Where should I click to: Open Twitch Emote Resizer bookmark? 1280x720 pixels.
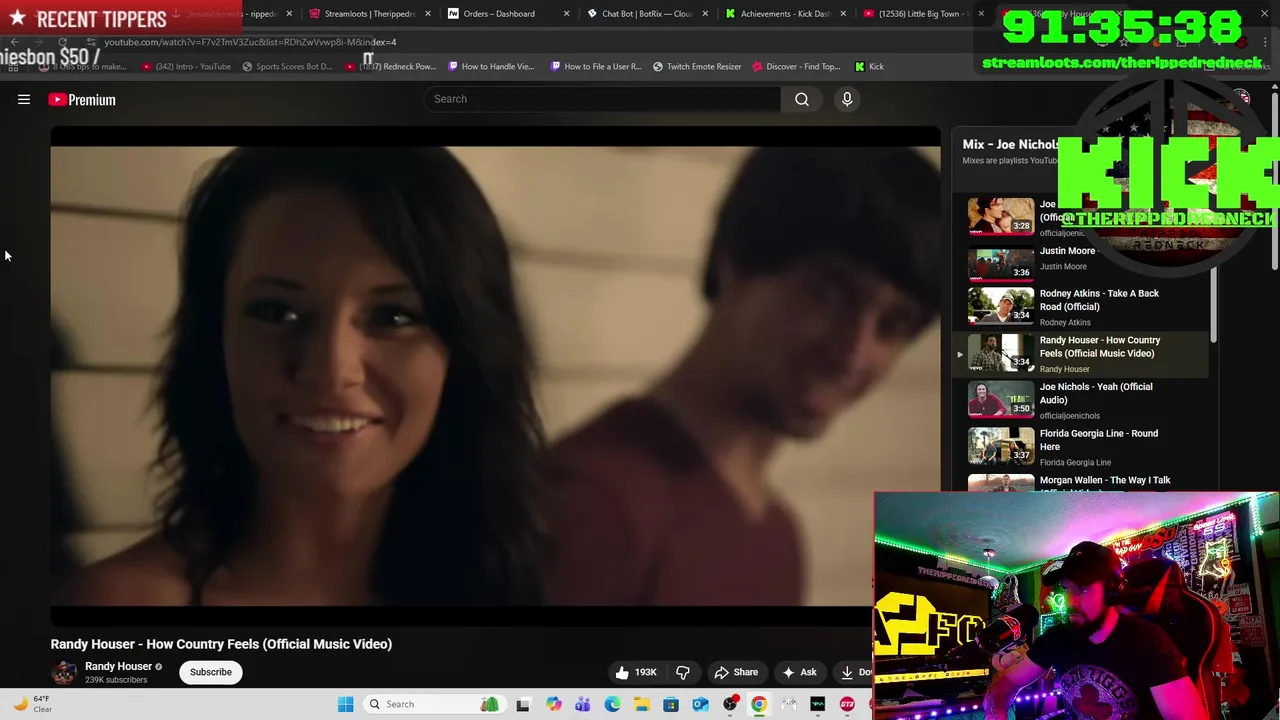[697, 66]
